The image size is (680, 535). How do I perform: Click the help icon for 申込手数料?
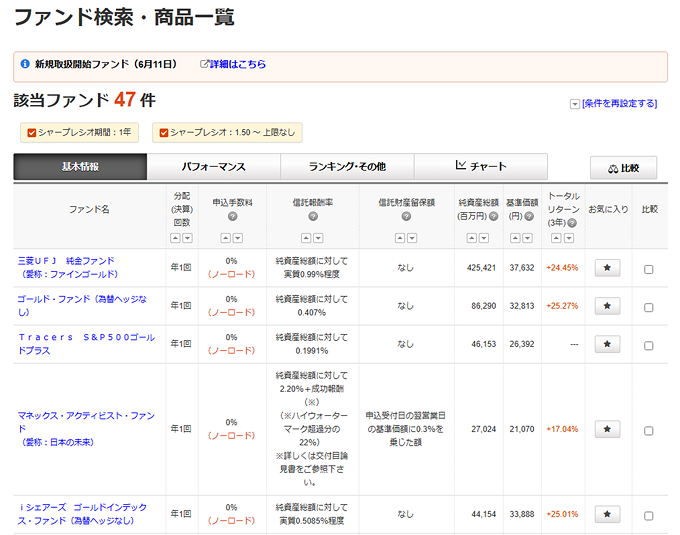pyautogui.click(x=232, y=217)
